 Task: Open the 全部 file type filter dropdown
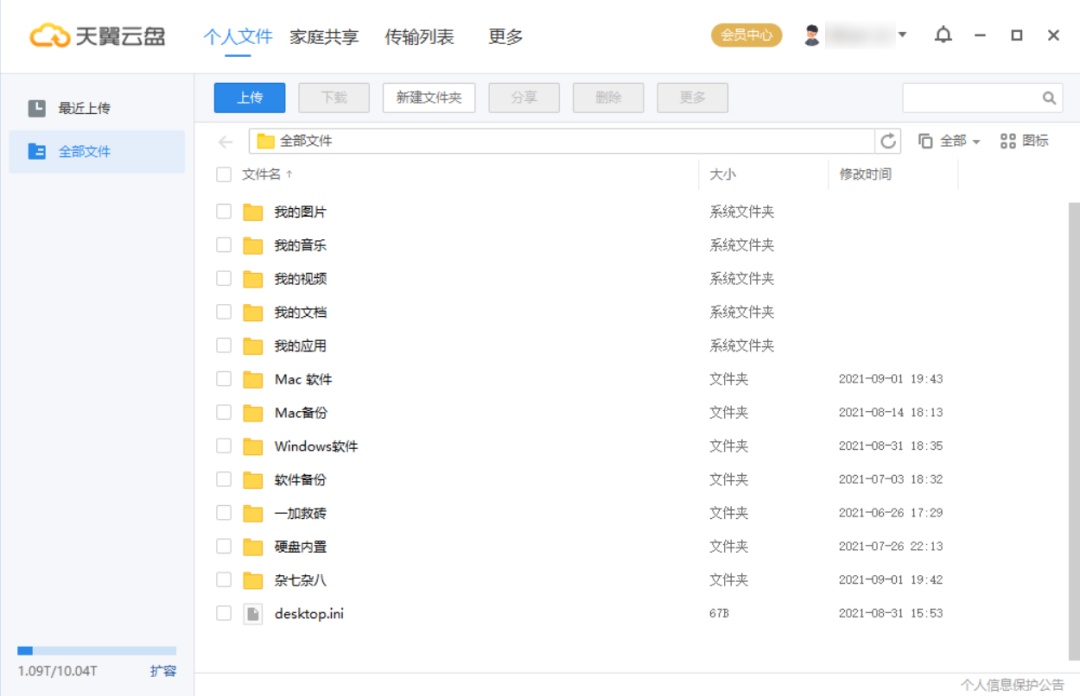click(950, 141)
